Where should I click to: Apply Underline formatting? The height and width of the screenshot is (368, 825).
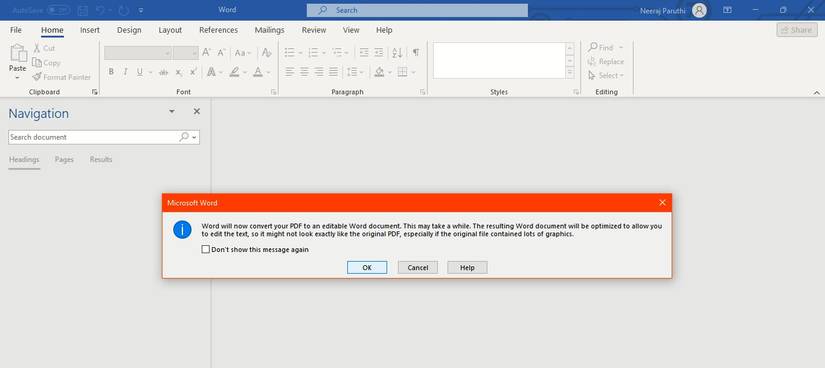(x=139, y=72)
